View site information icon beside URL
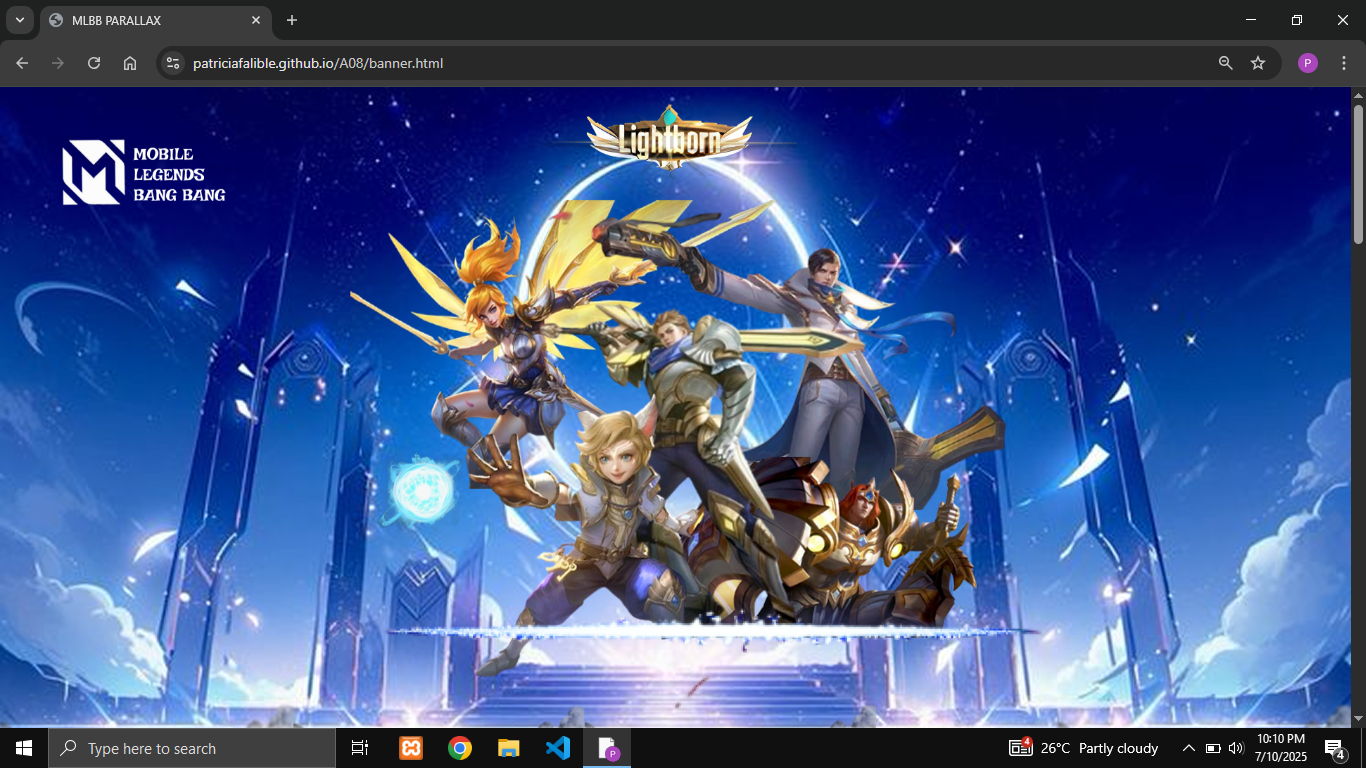1366x768 pixels. 173,63
